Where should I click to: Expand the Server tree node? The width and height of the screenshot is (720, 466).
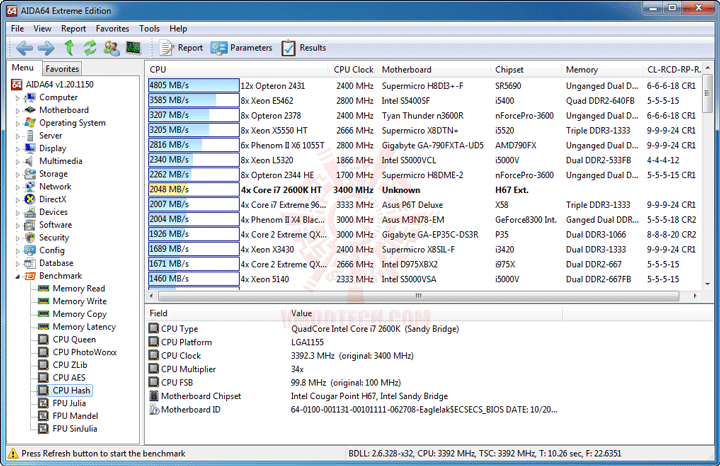pos(17,136)
